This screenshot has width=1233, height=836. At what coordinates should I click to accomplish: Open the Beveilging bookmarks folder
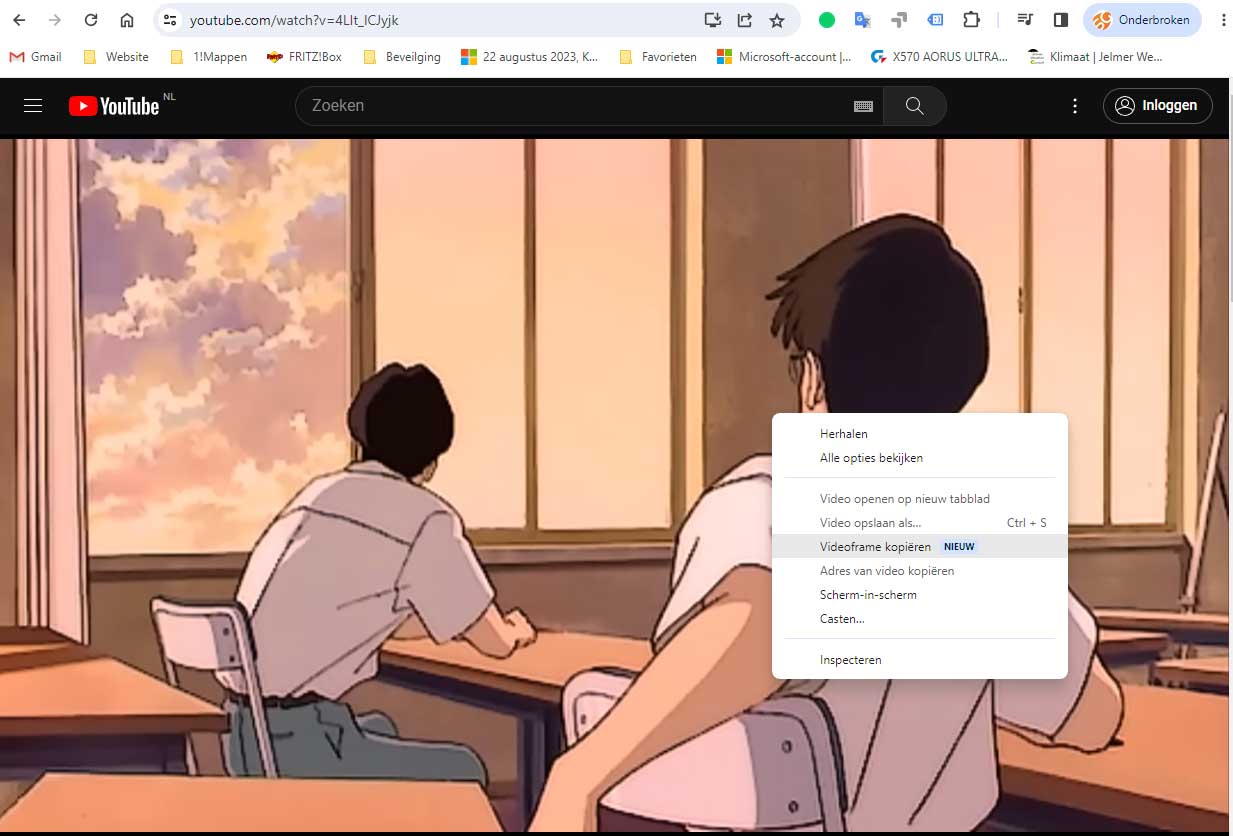pyautogui.click(x=402, y=57)
